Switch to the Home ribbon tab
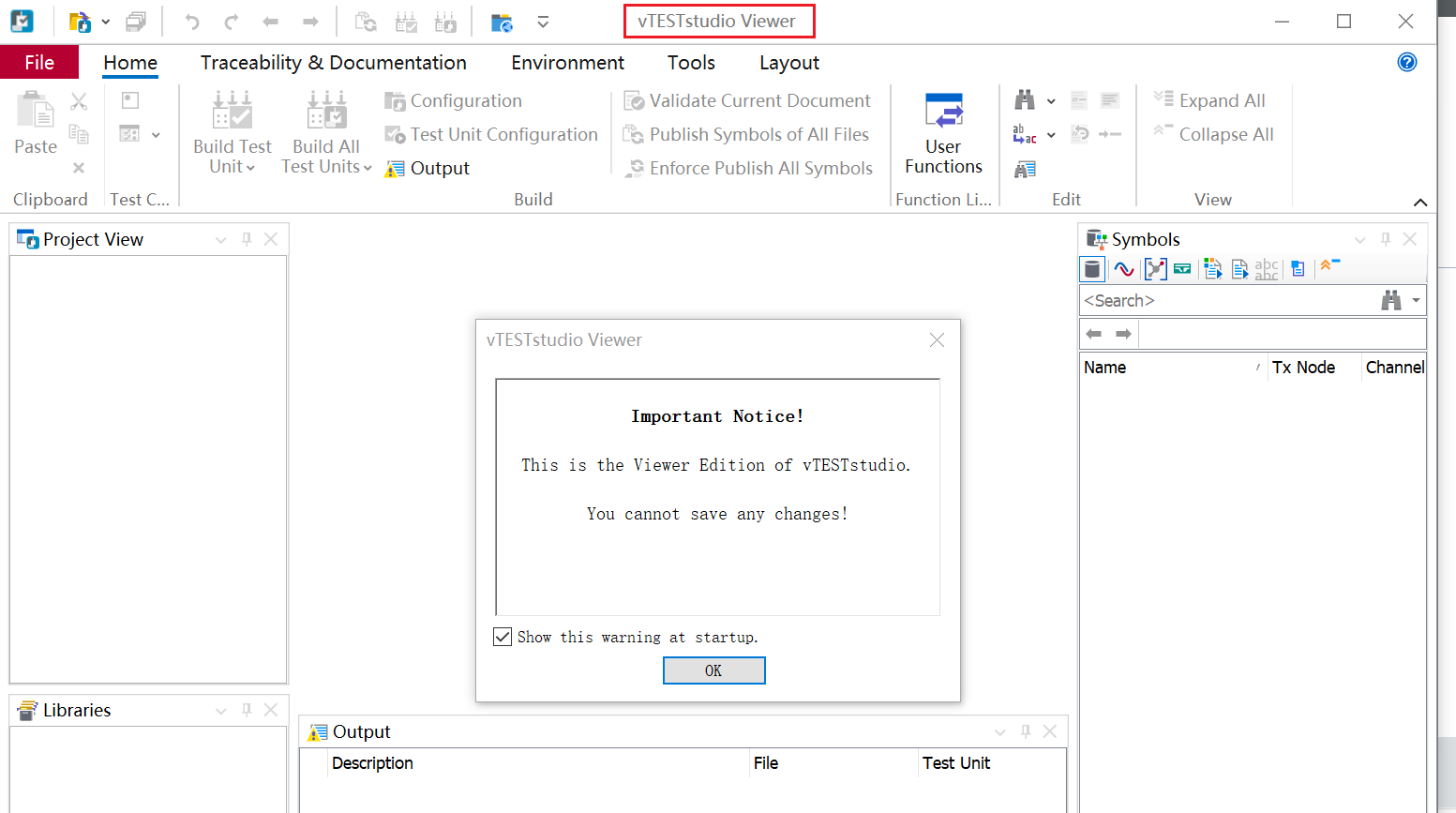This screenshot has height=813, width=1456. click(x=130, y=63)
